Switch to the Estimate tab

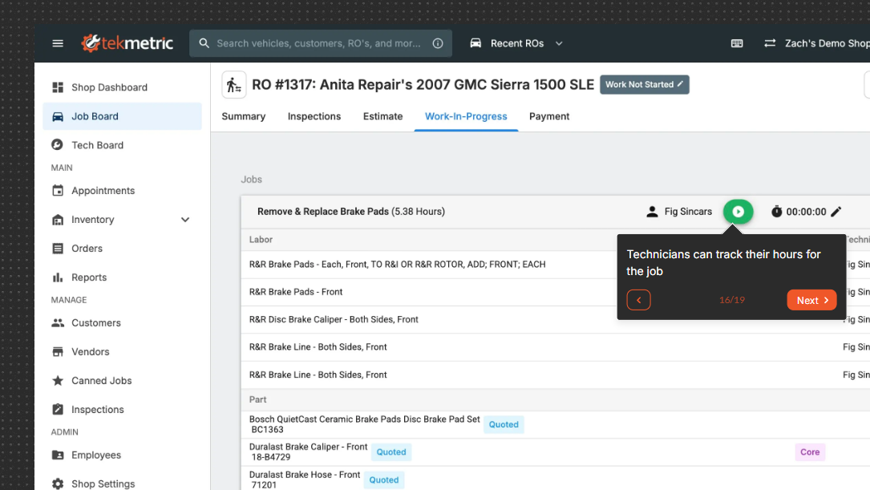click(383, 116)
